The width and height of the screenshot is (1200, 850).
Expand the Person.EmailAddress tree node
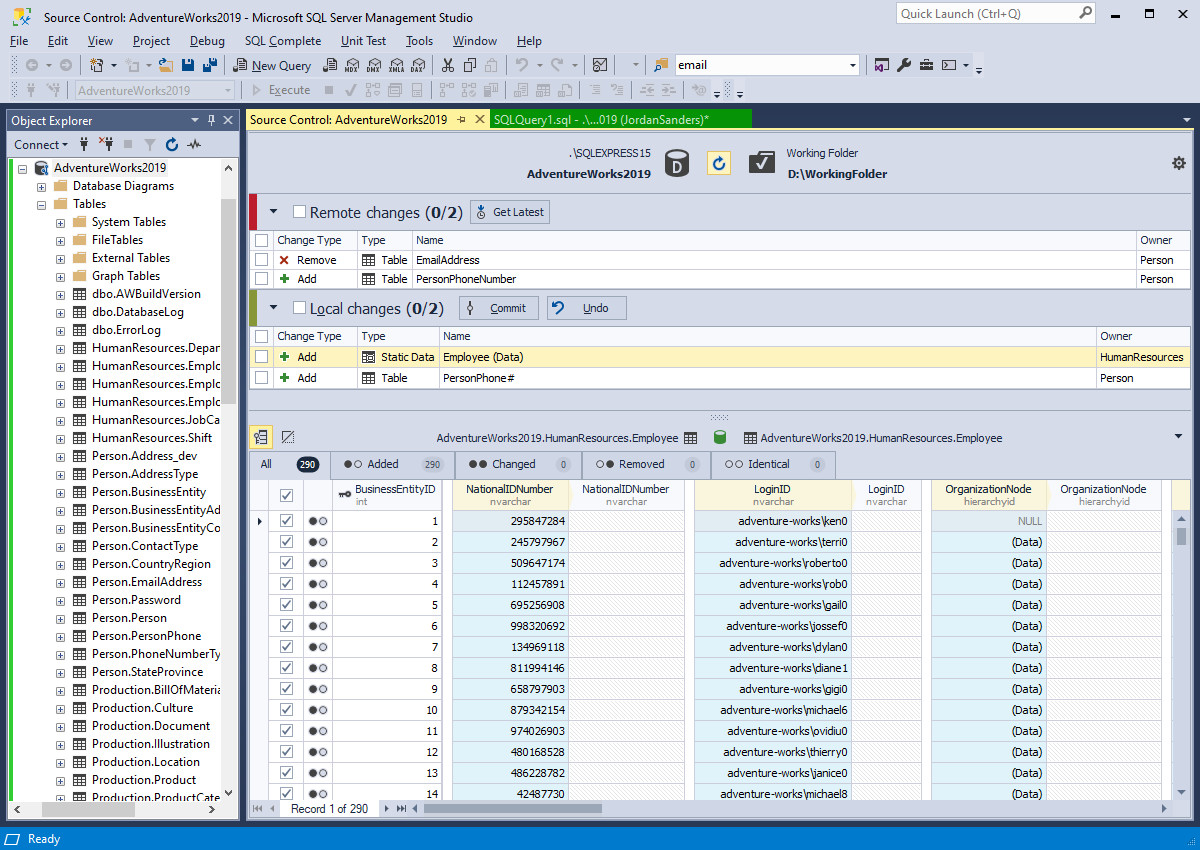tap(62, 581)
